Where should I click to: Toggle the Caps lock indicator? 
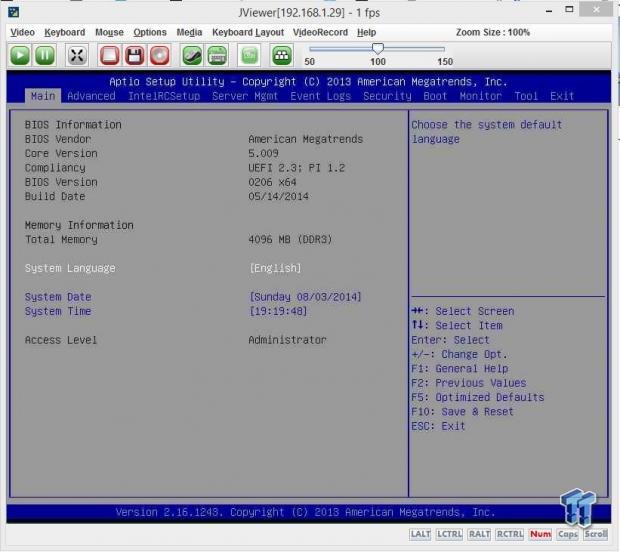tap(568, 535)
